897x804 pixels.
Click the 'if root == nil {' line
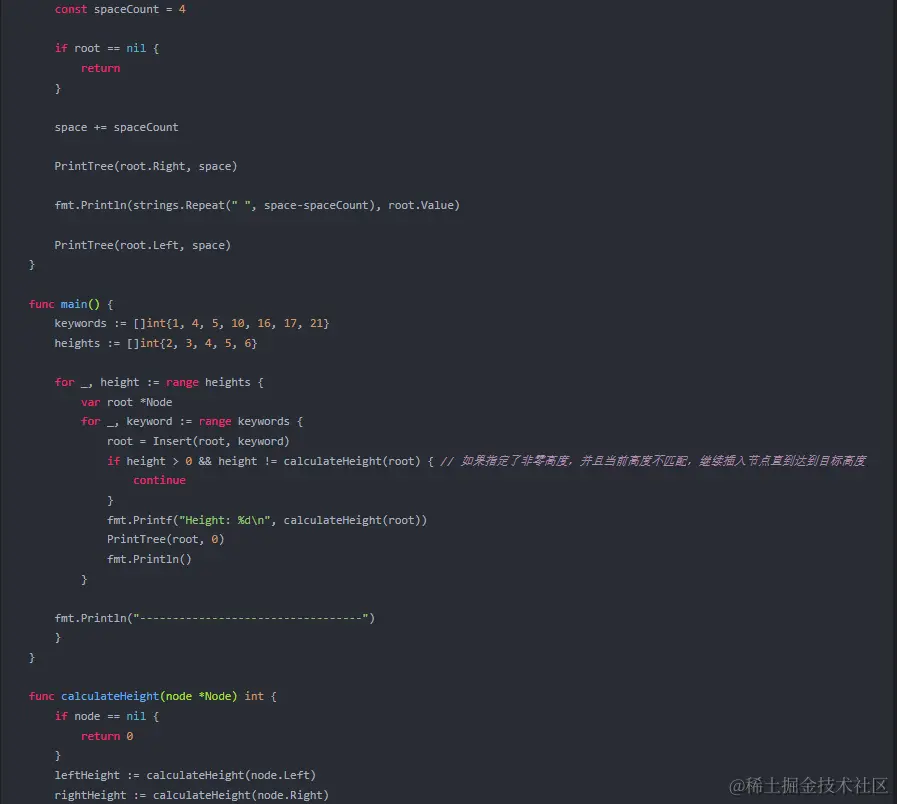click(x=107, y=48)
